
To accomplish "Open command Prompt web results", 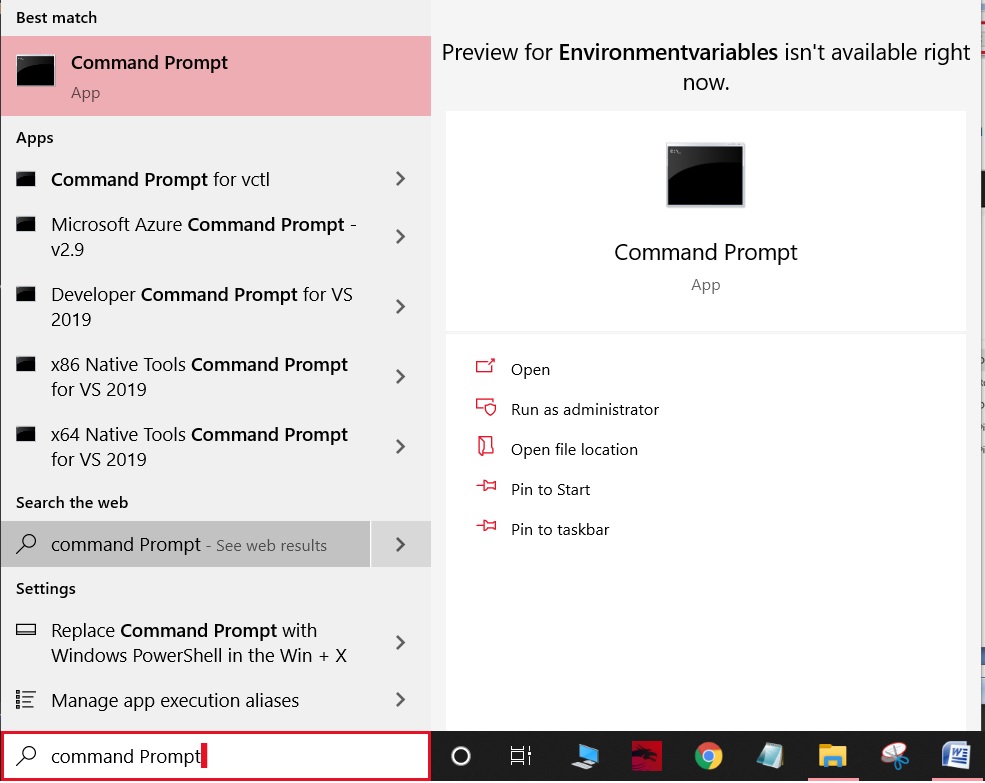I will 185,544.
